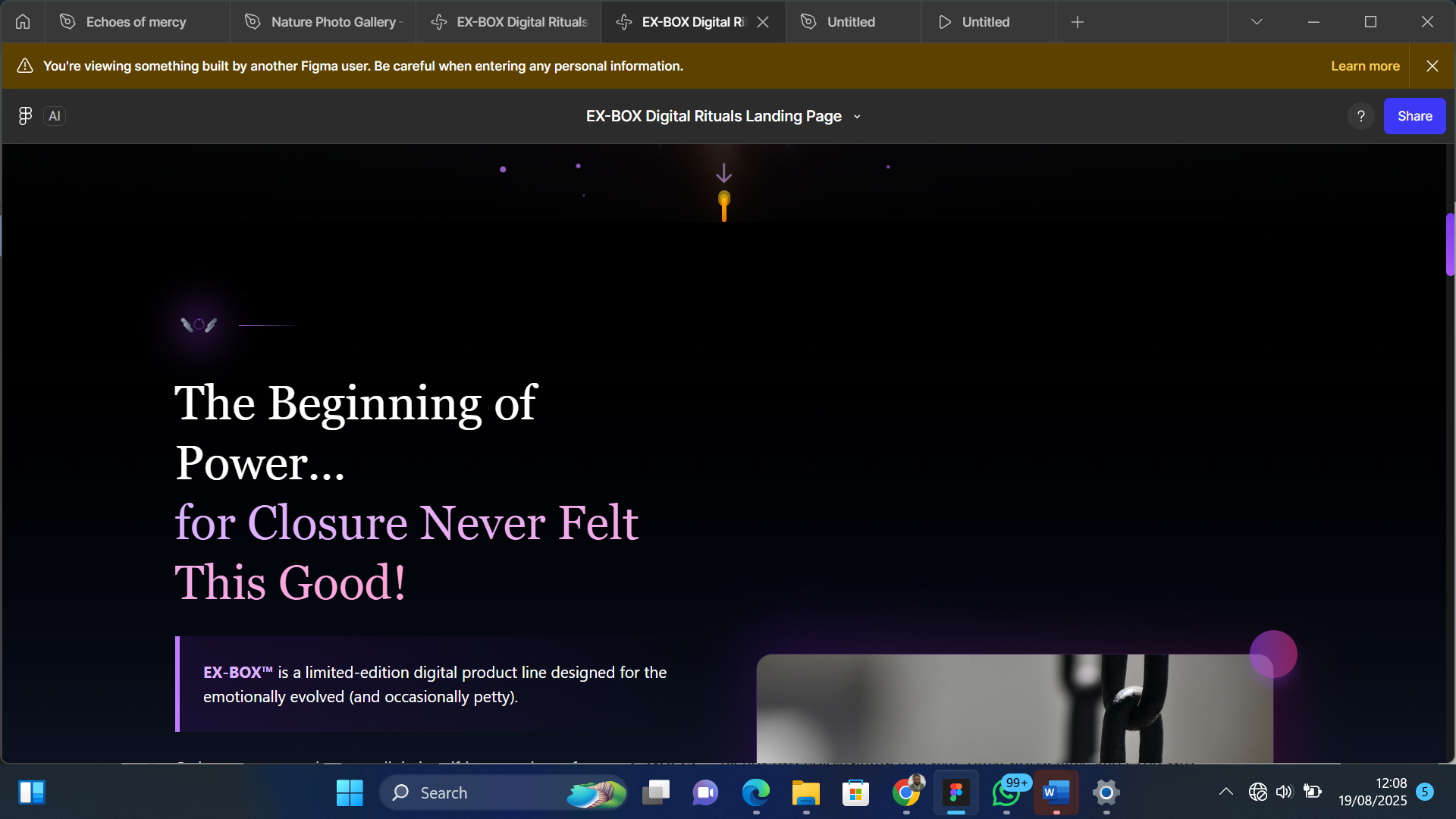1456x819 pixels.
Task: Click the Share button
Action: tap(1414, 116)
